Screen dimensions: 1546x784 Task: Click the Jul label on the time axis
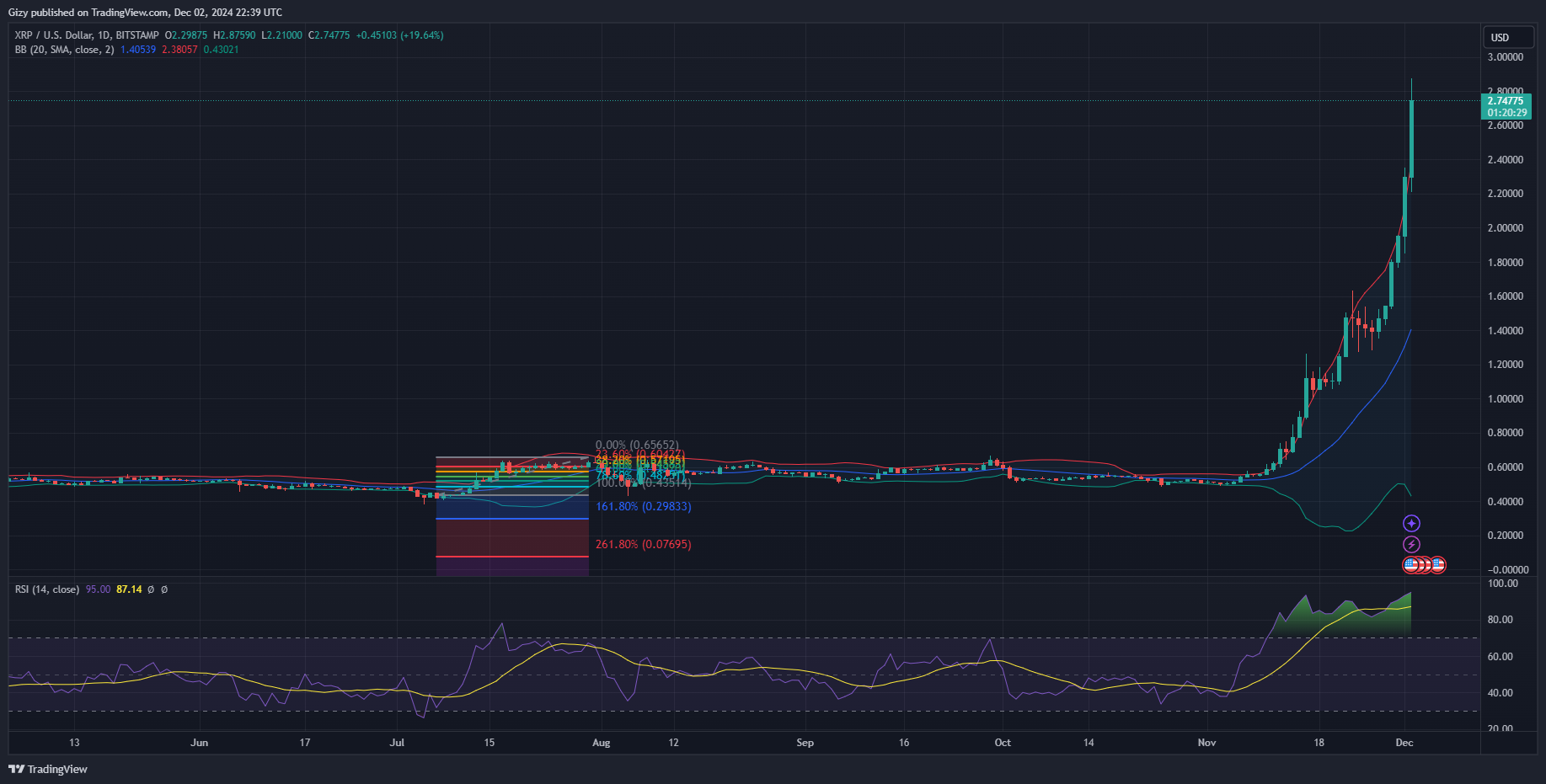click(x=397, y=743)
